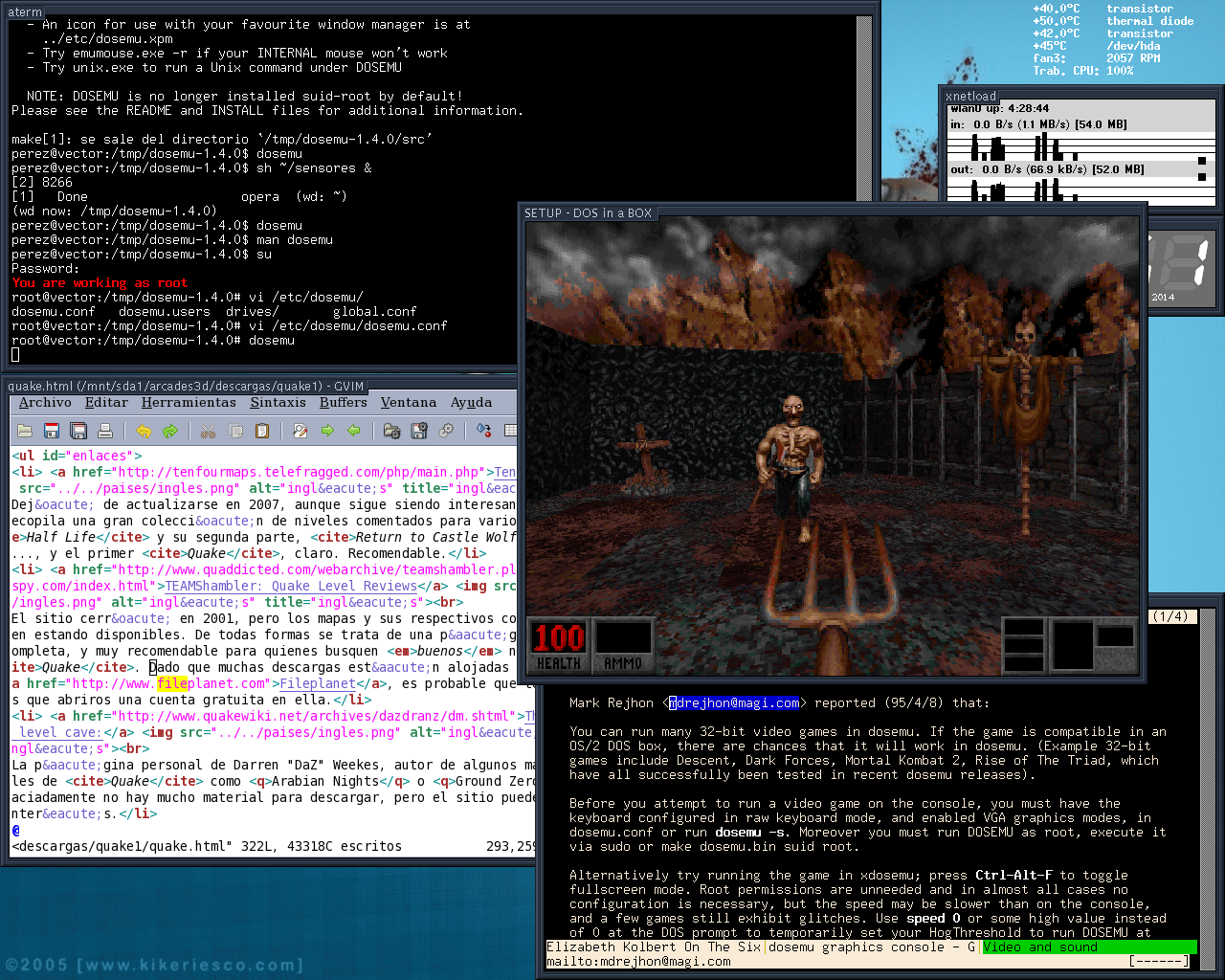Click the 'SETUP - DOS in a BOX' title bar

coord(588,212)
